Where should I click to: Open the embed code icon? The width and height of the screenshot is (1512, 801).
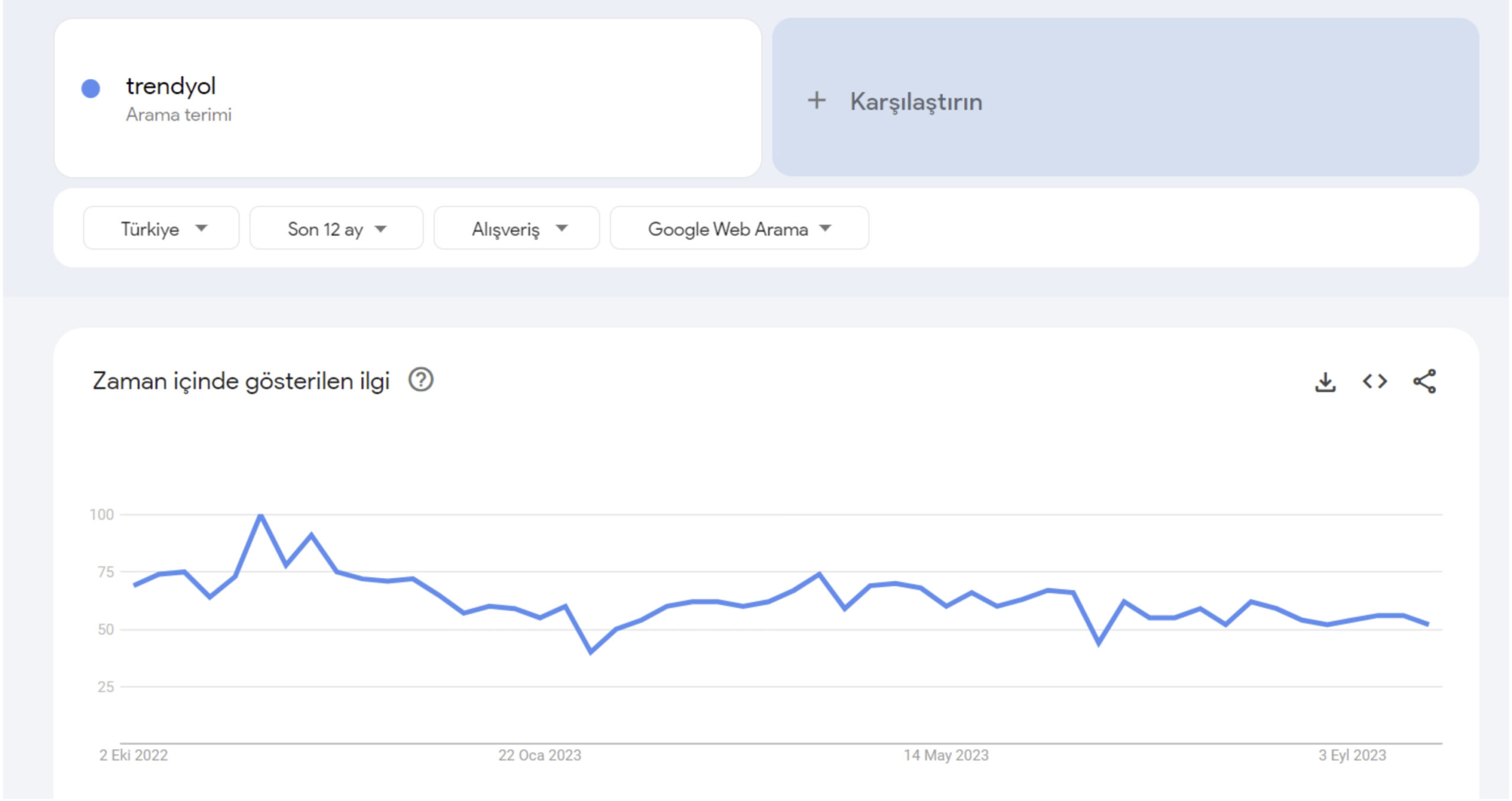coord(1374,382)
